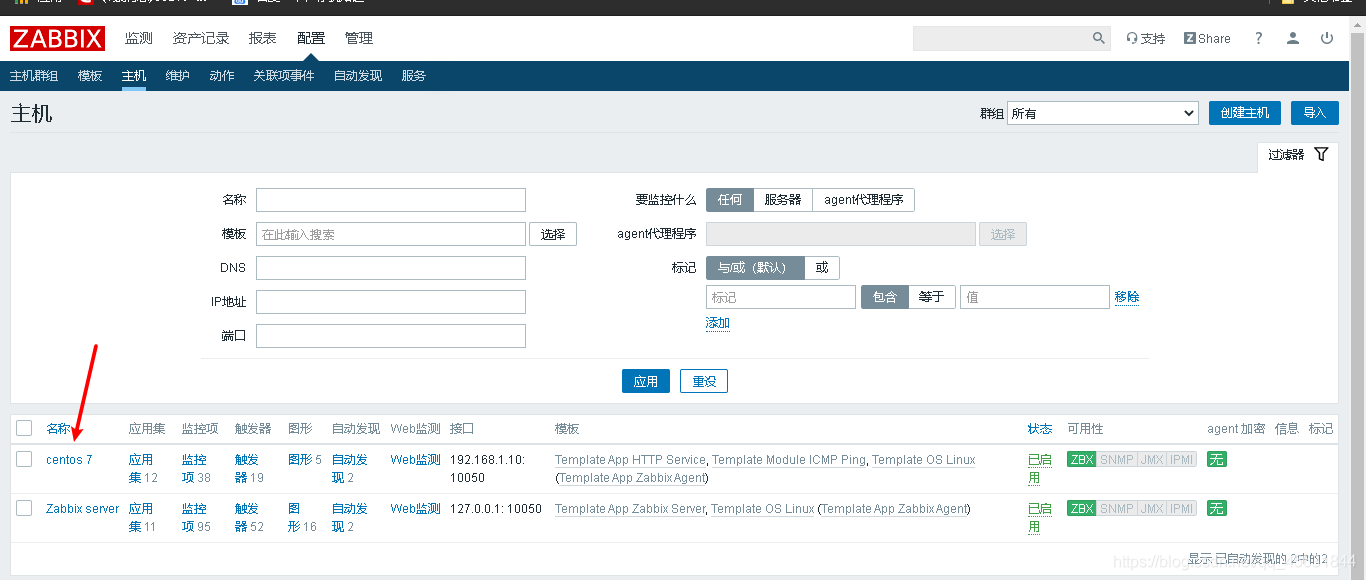
Task: Click the 导入 button
Action: coord(1315,113)
